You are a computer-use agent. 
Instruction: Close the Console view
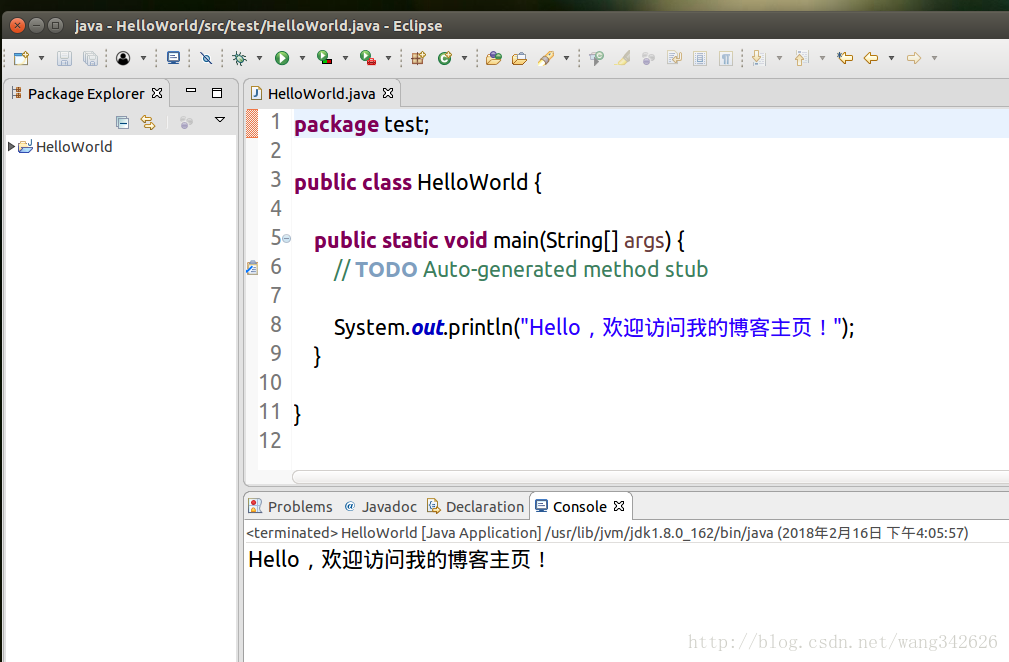pos(619,506)
